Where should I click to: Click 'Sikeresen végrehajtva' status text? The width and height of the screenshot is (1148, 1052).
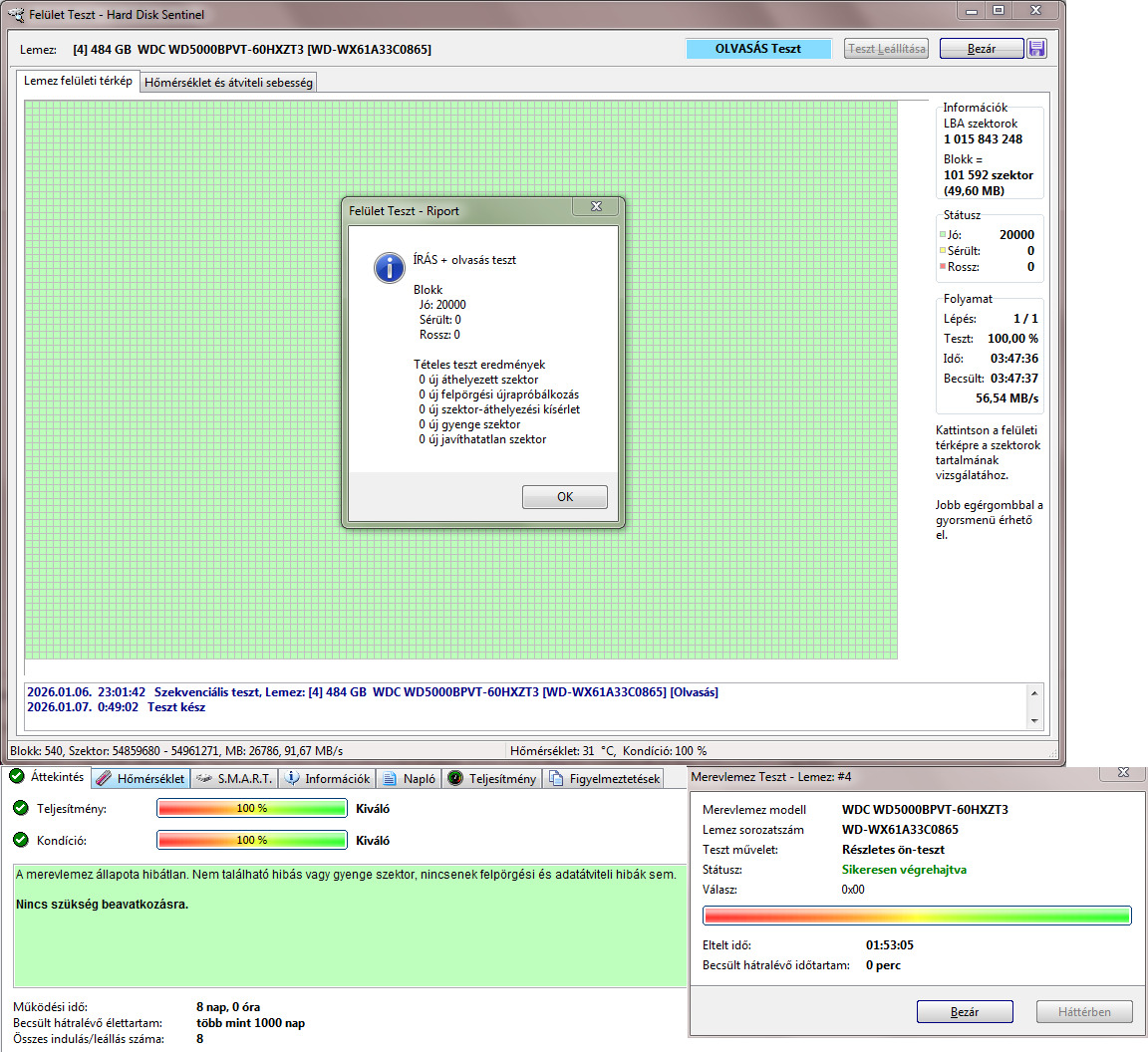904,869
